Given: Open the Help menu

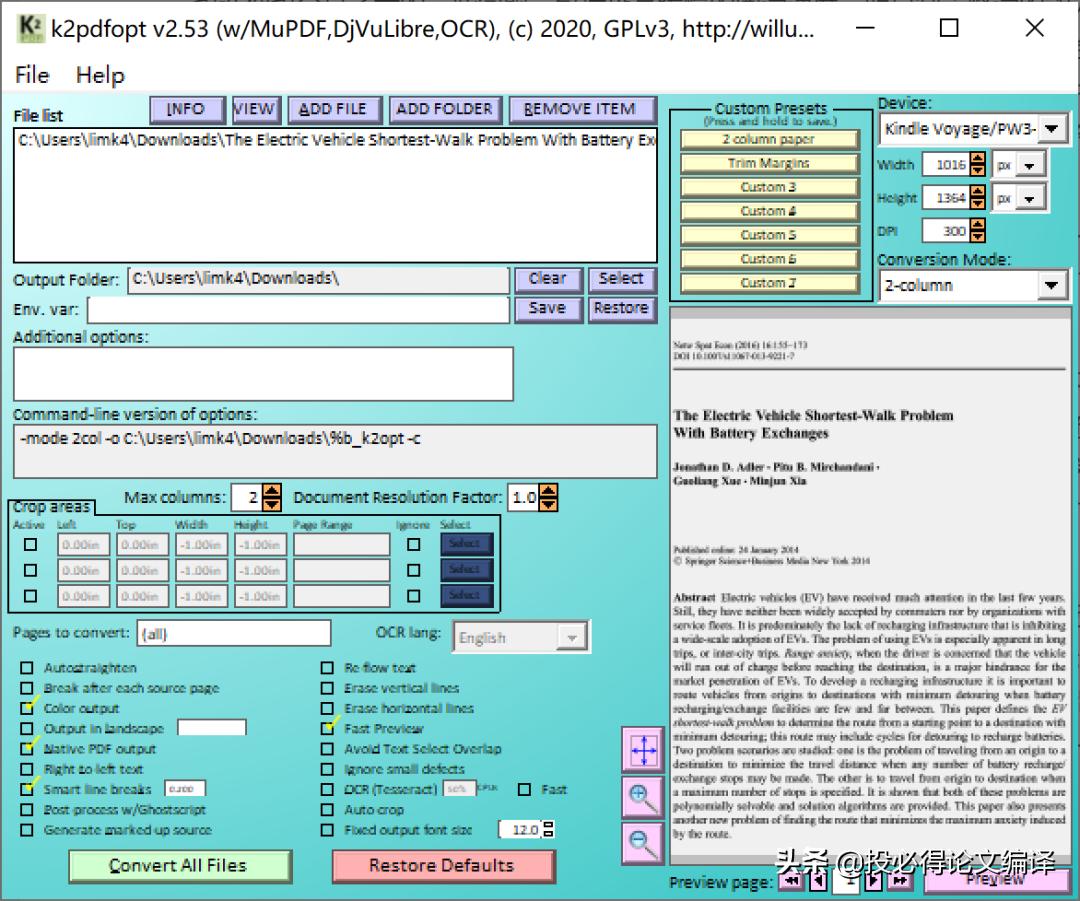Looking at the screenshot, I should tap(100, 74).
